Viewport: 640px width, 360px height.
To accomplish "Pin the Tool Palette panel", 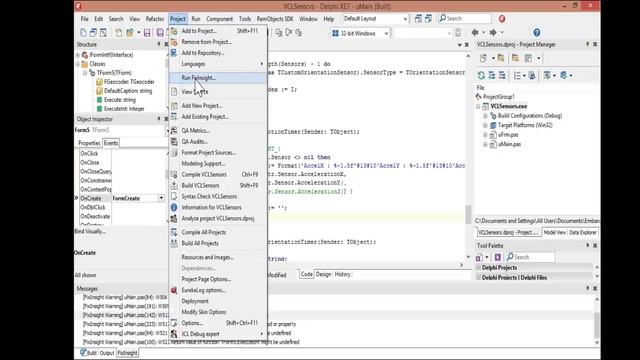I will [x=588, y=245].
